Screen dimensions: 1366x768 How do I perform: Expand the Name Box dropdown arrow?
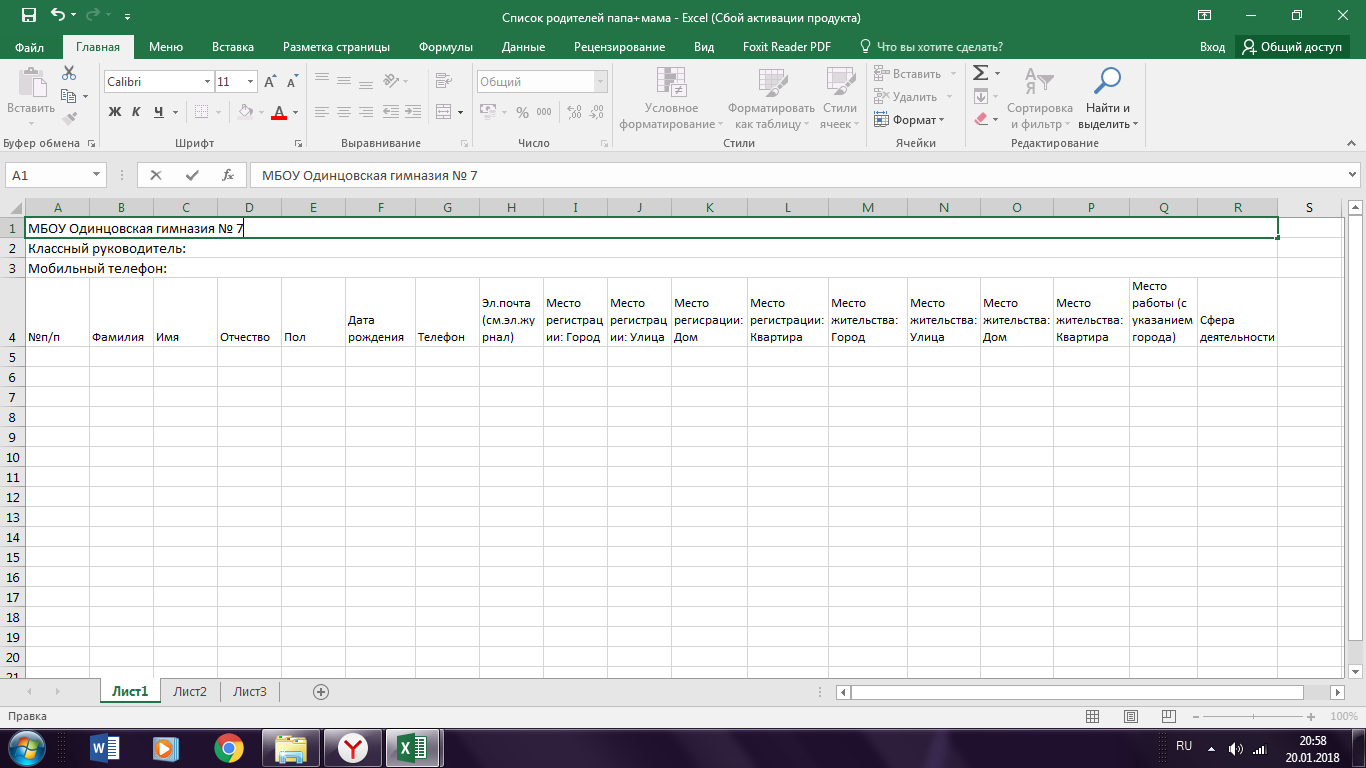[x=97, y=175]
